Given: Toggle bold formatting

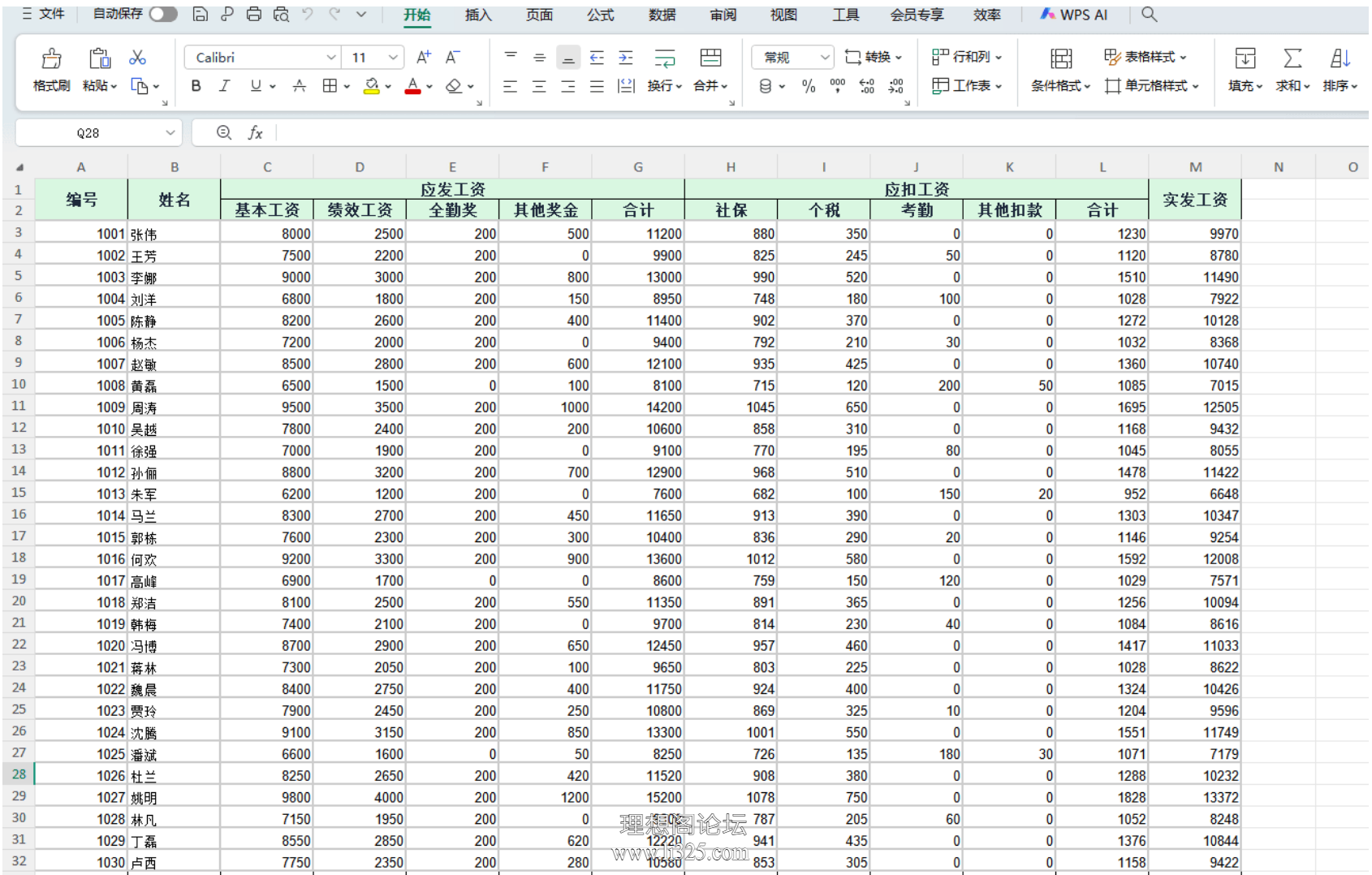Looking at the screenshot, I should click(x=196, y=86).
